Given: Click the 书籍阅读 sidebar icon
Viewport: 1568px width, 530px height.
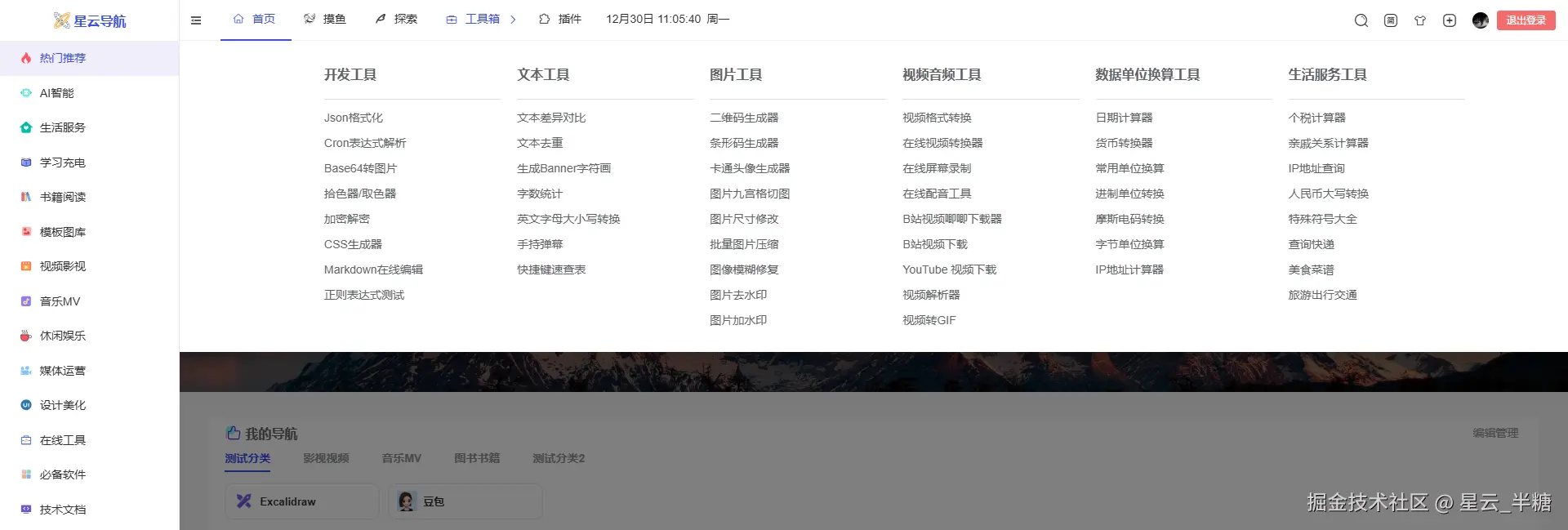Looking at the screenshot, I should 26,197.
